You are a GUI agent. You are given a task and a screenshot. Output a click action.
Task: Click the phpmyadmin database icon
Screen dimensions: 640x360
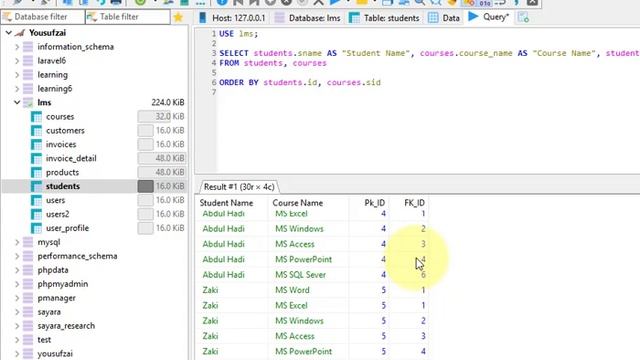[x=28, y=284]
